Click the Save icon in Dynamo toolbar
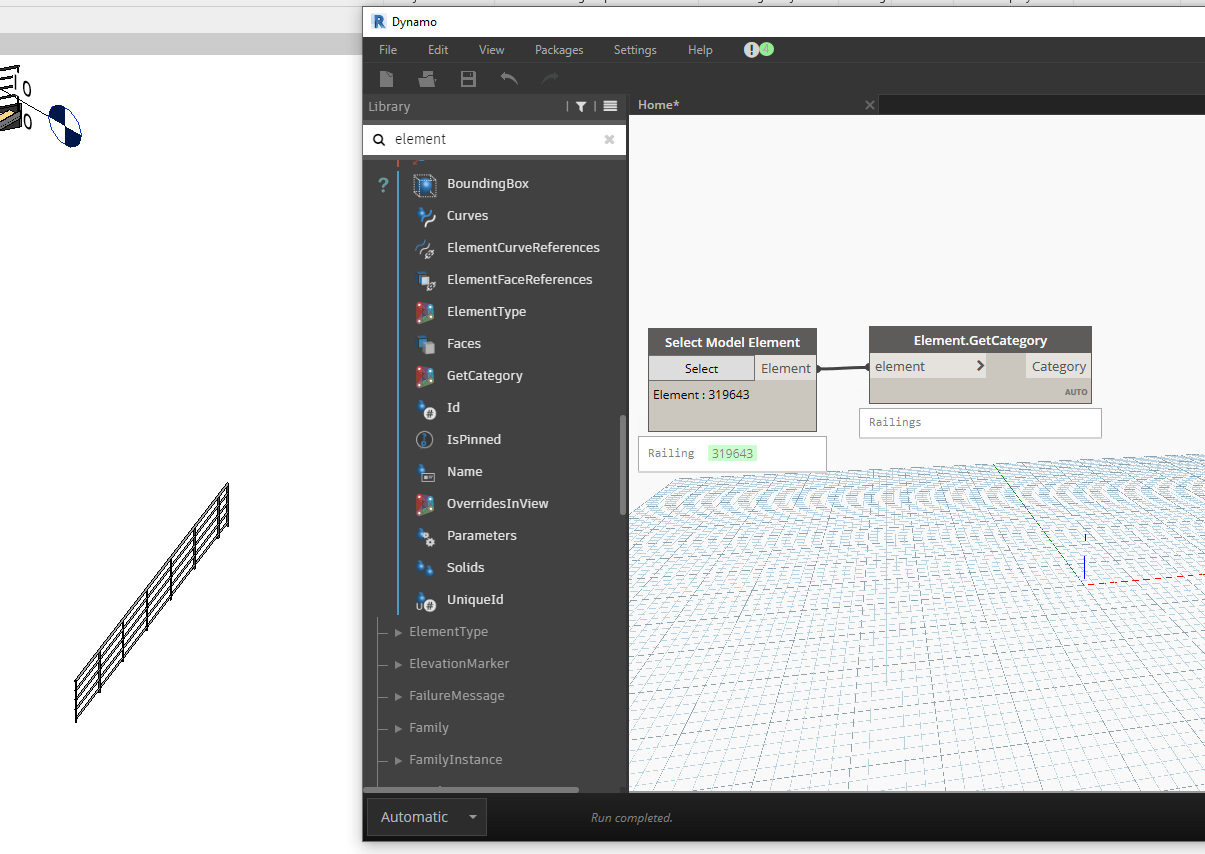 tap(468, 79)
